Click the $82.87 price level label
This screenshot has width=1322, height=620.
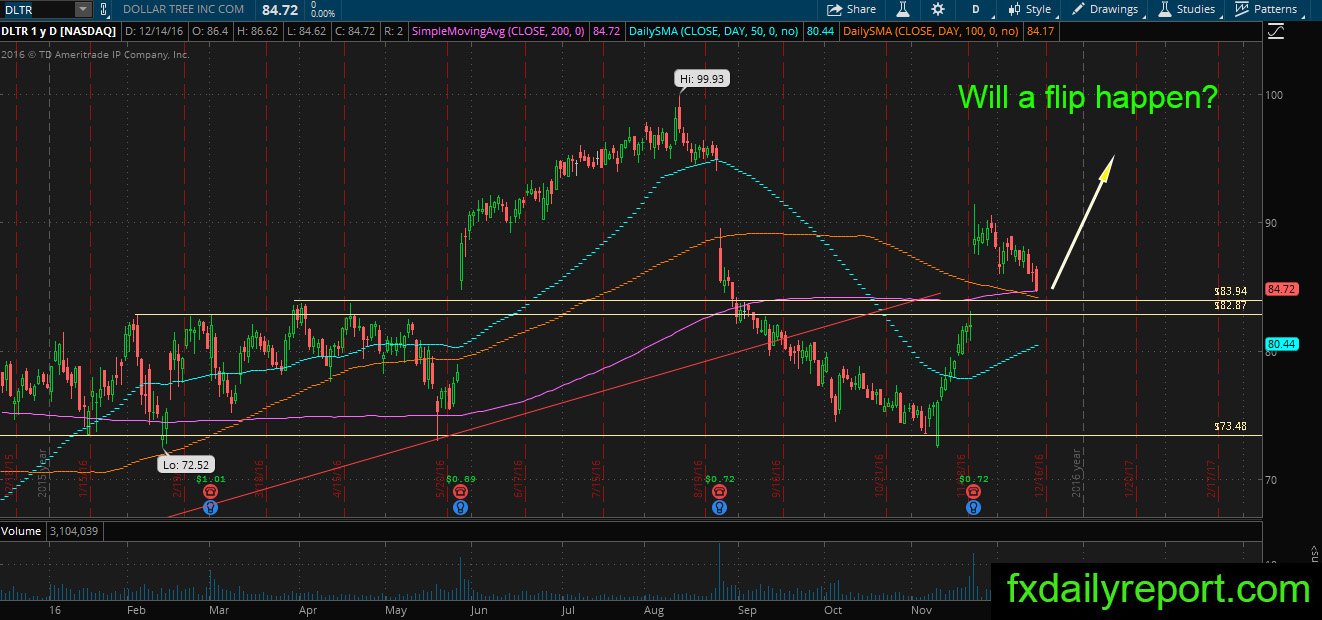pos(1231,304)
